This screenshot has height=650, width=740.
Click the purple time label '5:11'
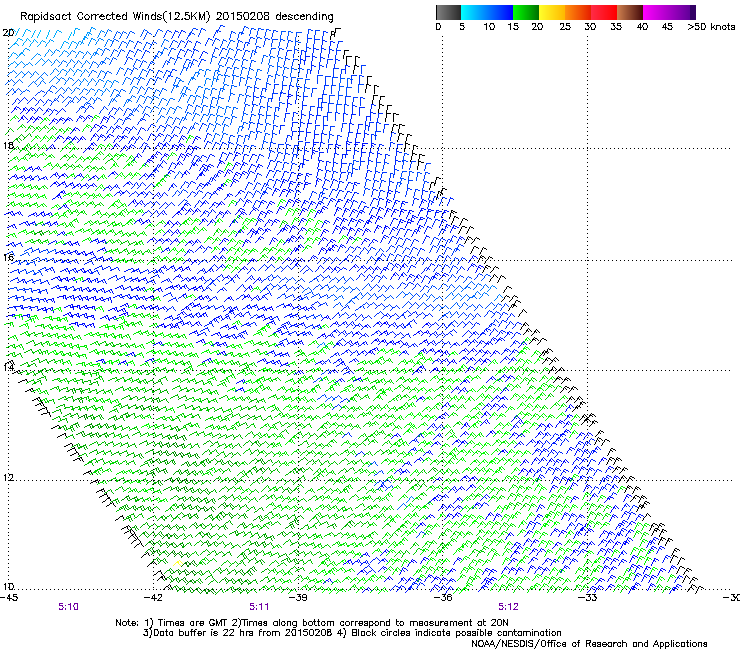coord(259,607)
